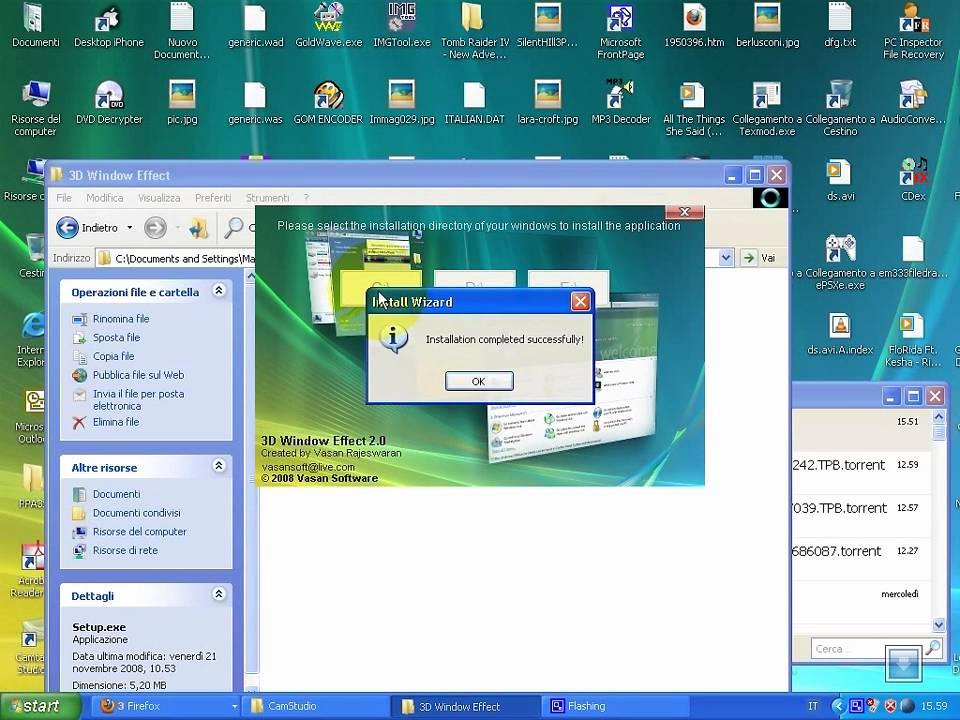Viewport: 960px width, 720px height.
Task: Open the Strumenti menu
Action: pyautogui.click(x=268, y=198)
